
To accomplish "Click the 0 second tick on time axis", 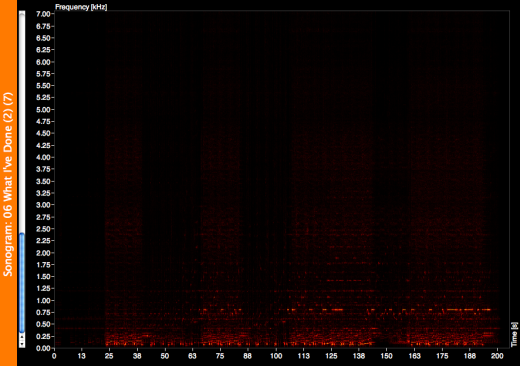I will 54,356.
